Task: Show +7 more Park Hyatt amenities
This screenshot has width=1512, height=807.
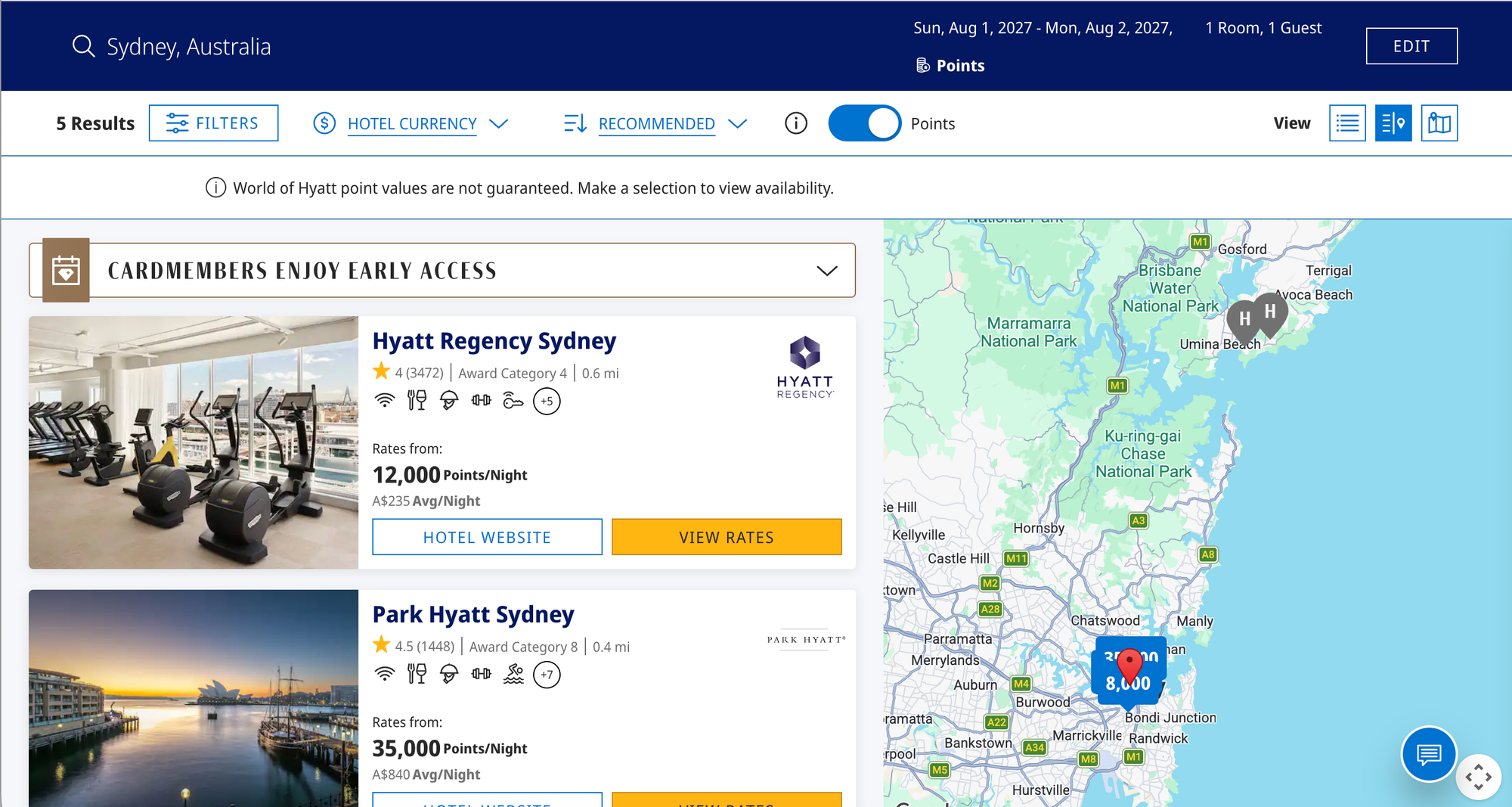Action: [x=547, y=675]
